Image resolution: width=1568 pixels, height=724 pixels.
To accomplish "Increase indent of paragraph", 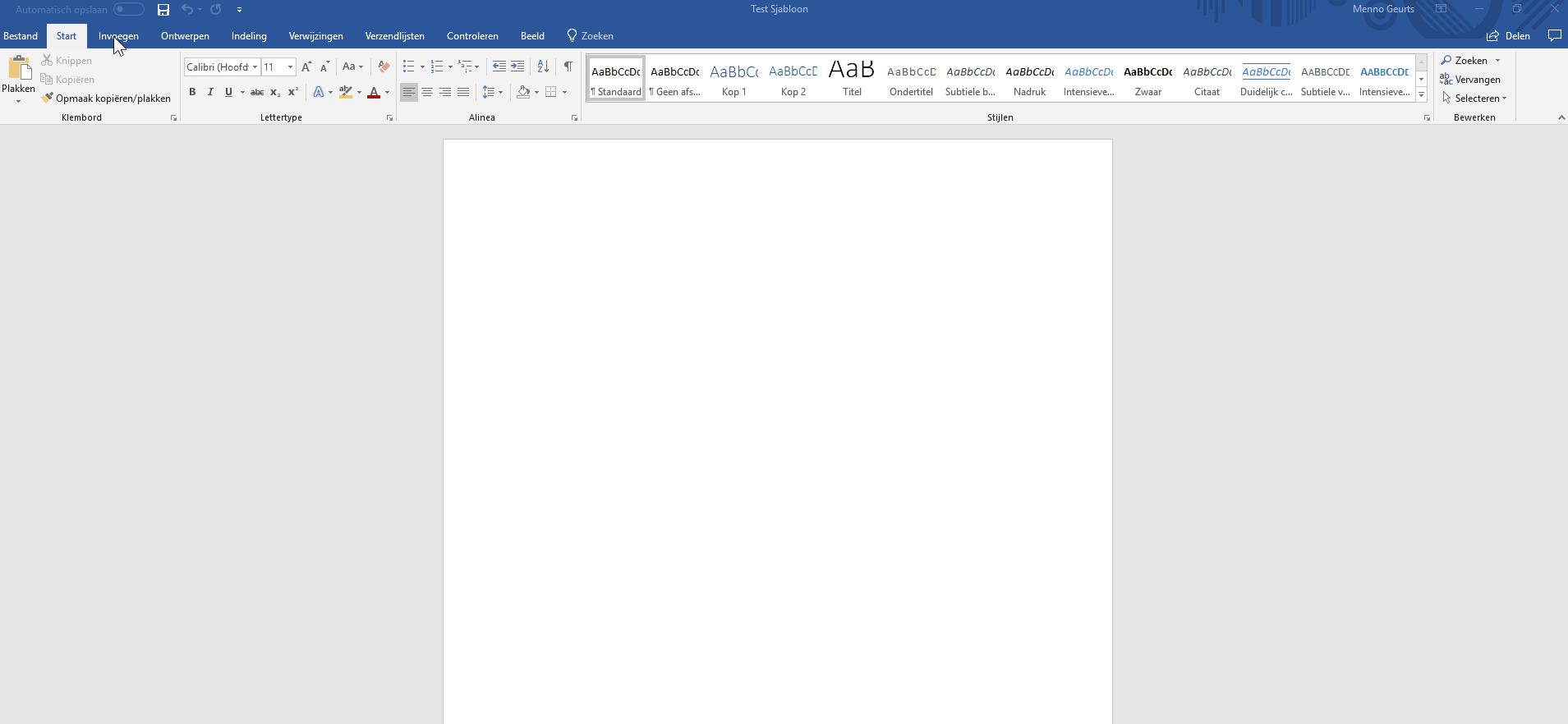I will (x=517, y=66).
